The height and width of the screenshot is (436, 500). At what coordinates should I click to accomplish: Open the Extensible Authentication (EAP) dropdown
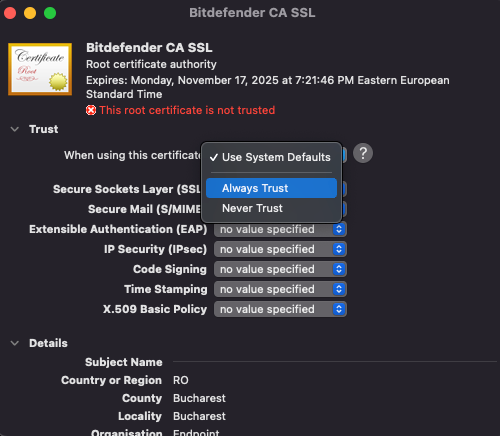280,229
